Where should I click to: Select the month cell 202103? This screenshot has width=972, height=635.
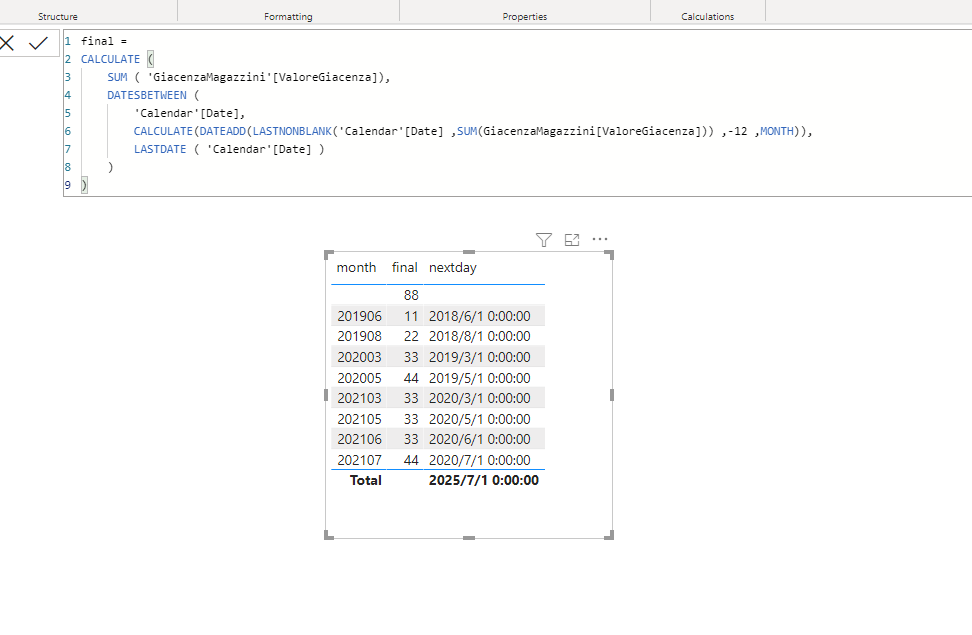[x=360, y=398]
